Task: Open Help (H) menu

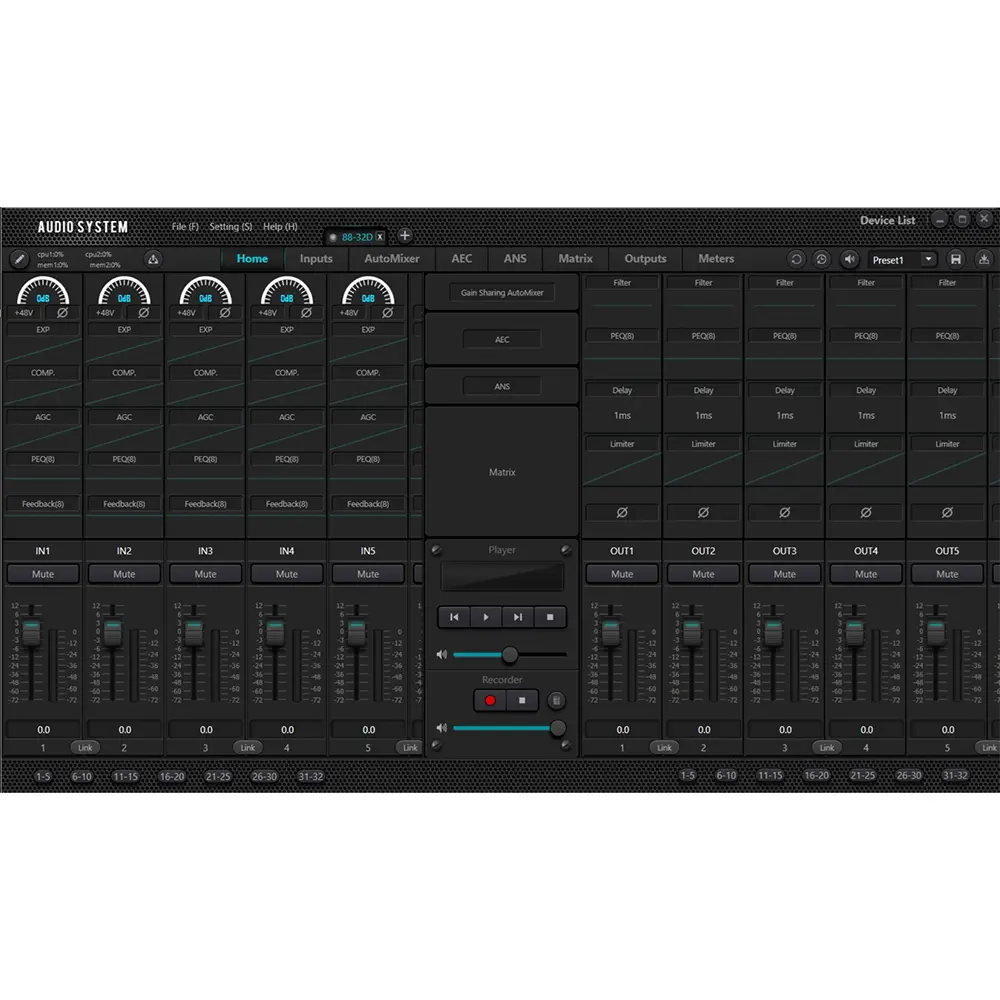Action: 280,226
